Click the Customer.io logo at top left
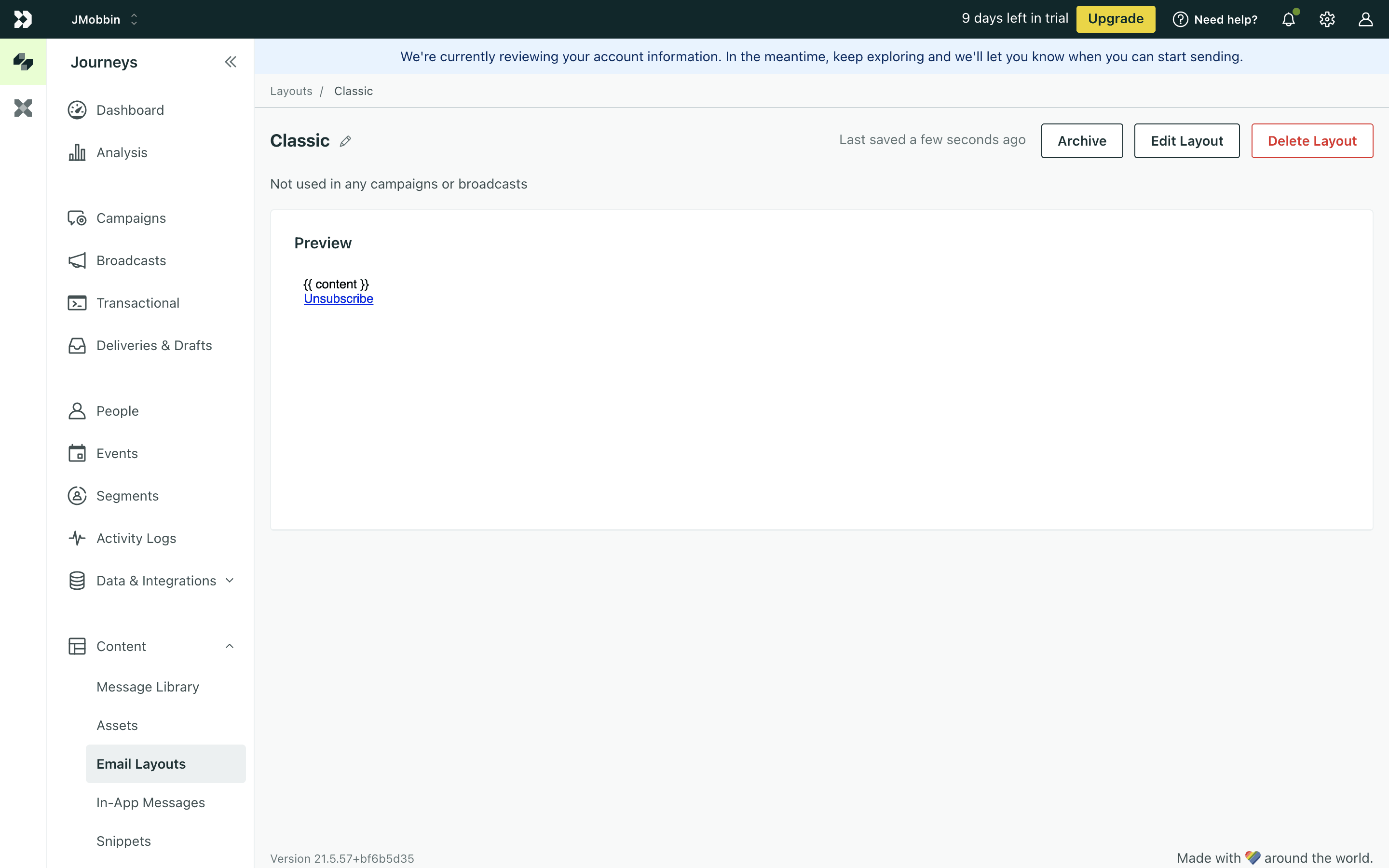Image resolution: width=1389 pixels, height=868 pixels. (23, 19)
